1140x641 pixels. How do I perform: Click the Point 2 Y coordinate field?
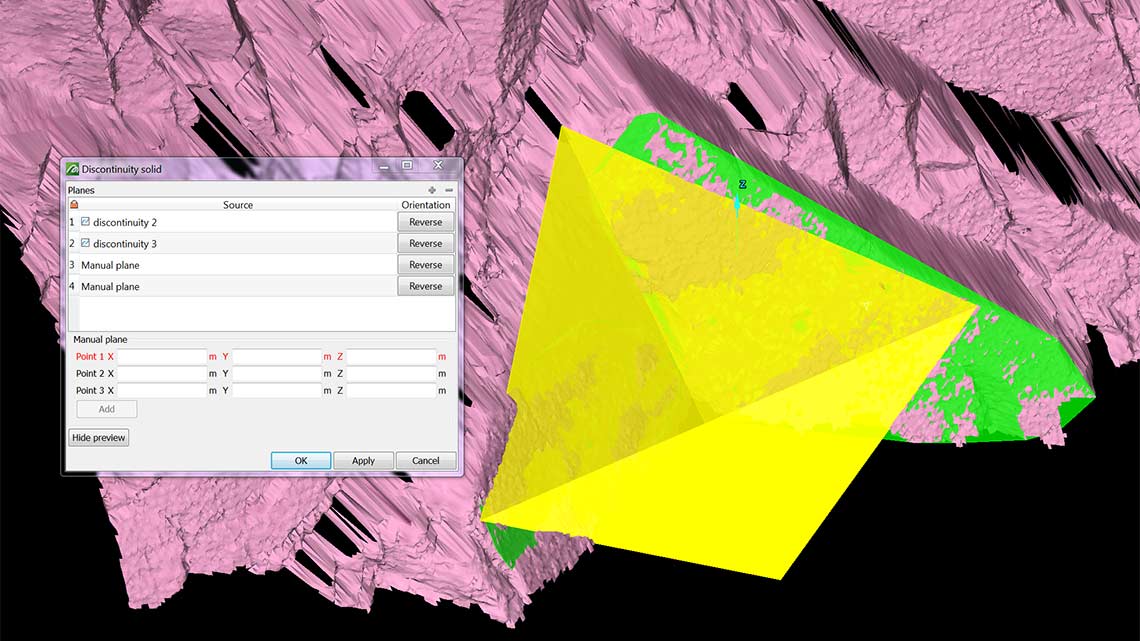[x=276, y=374]
